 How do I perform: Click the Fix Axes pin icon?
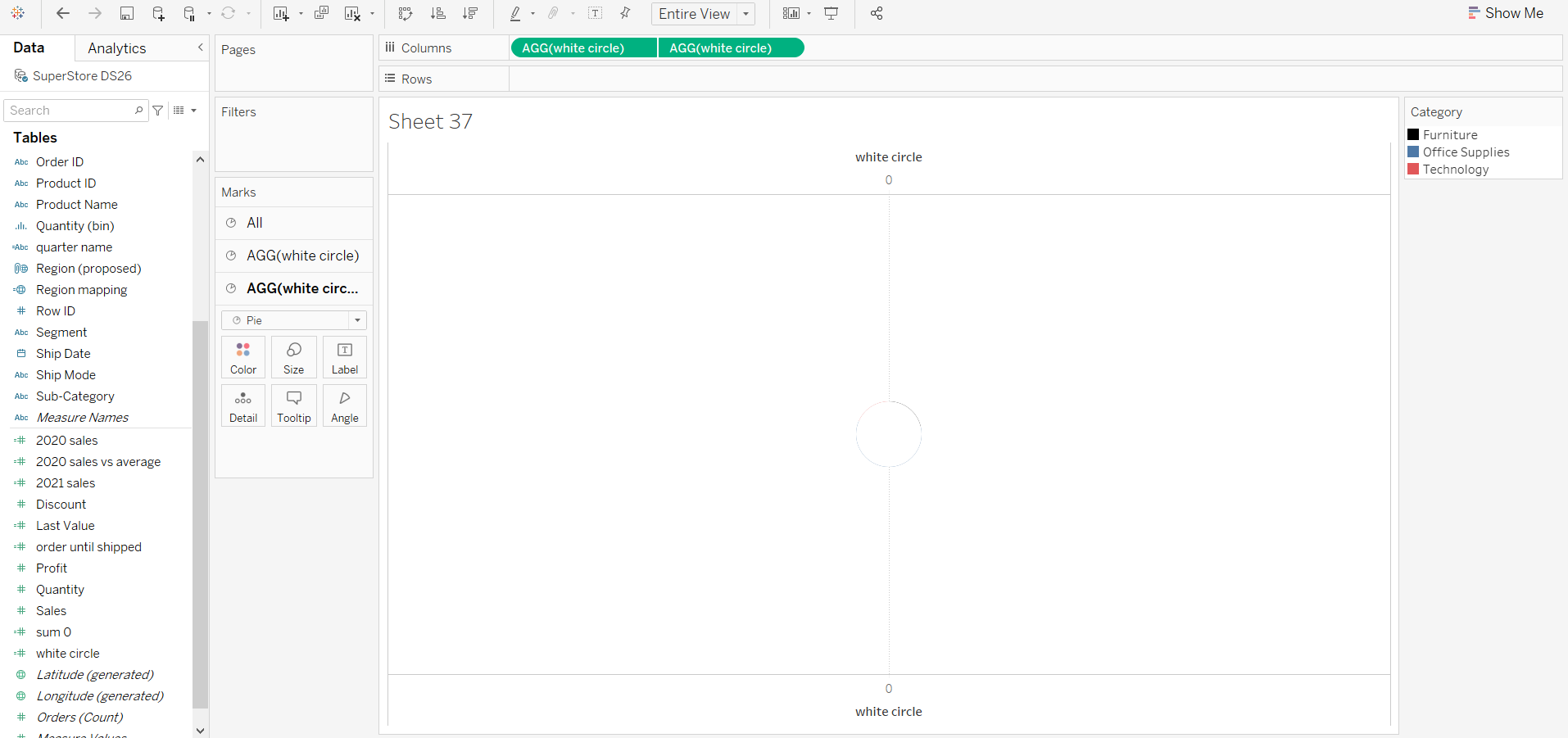pos(626,13)
